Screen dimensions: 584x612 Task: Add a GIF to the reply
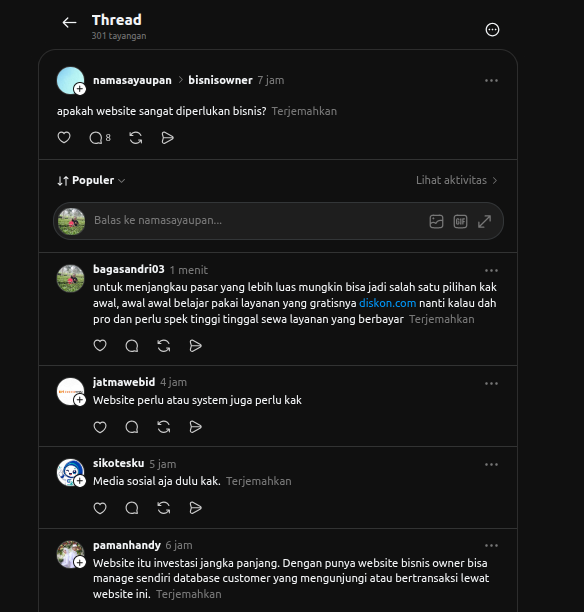tap(460, 221)
